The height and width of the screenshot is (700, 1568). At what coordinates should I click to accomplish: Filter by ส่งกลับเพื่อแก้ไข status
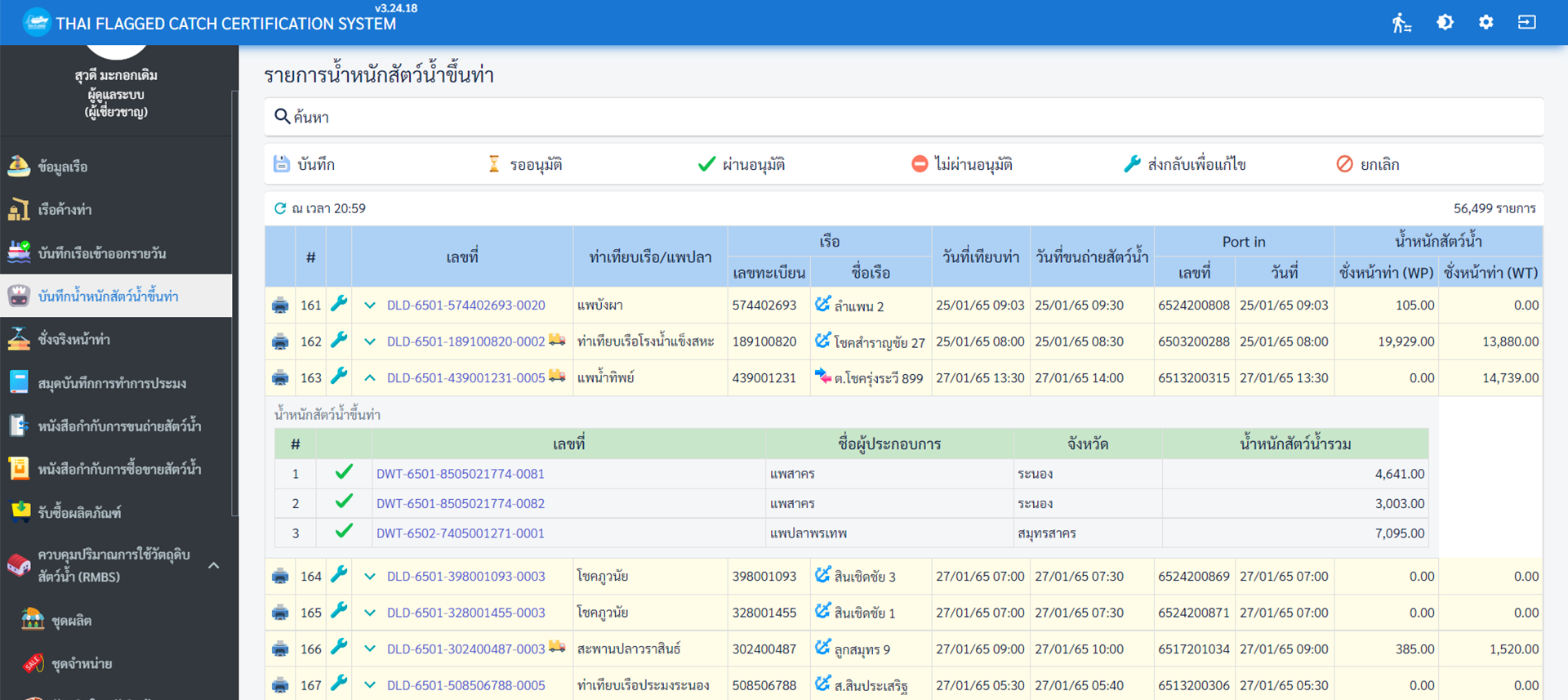pos(1185,164)
